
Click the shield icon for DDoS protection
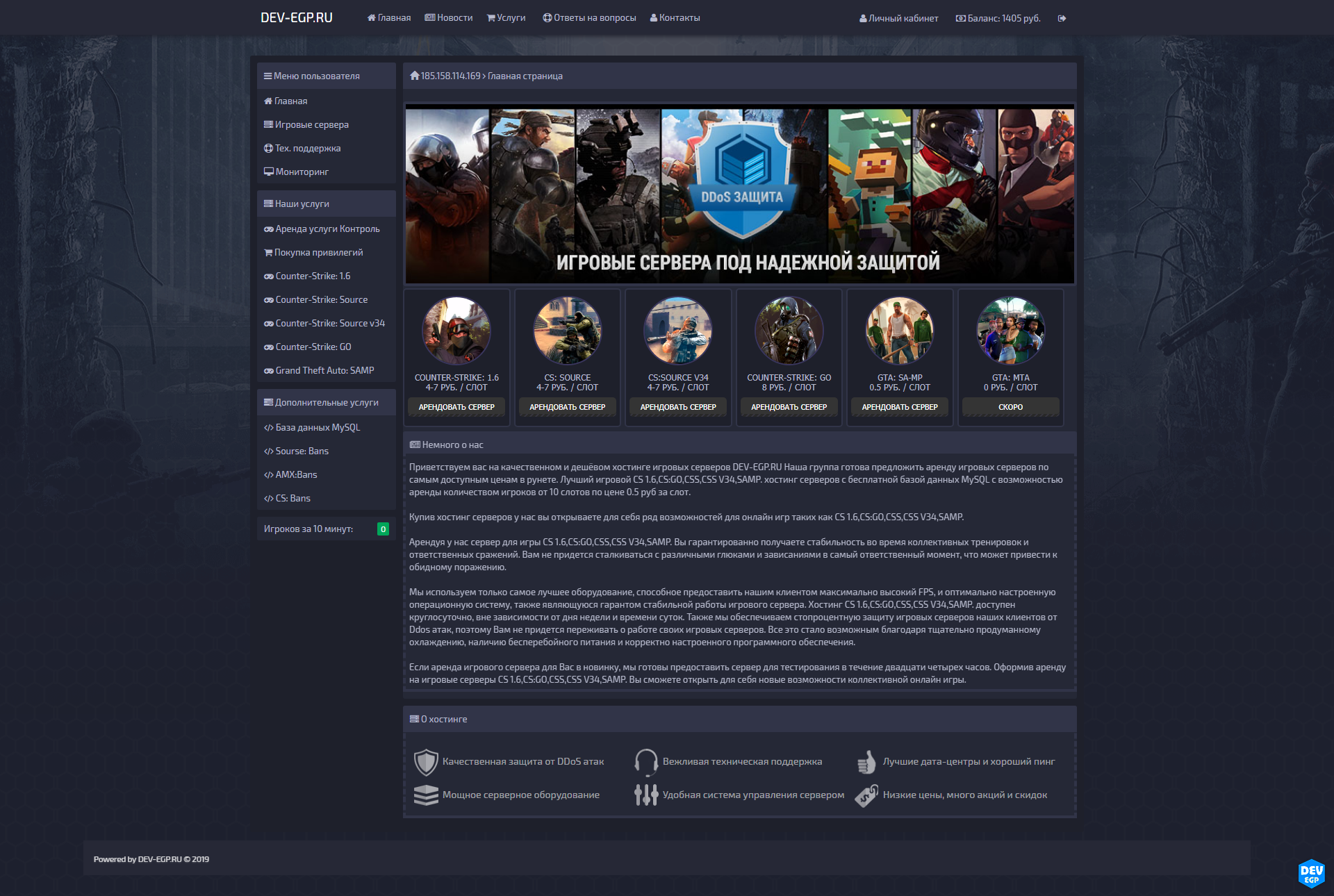426,762
